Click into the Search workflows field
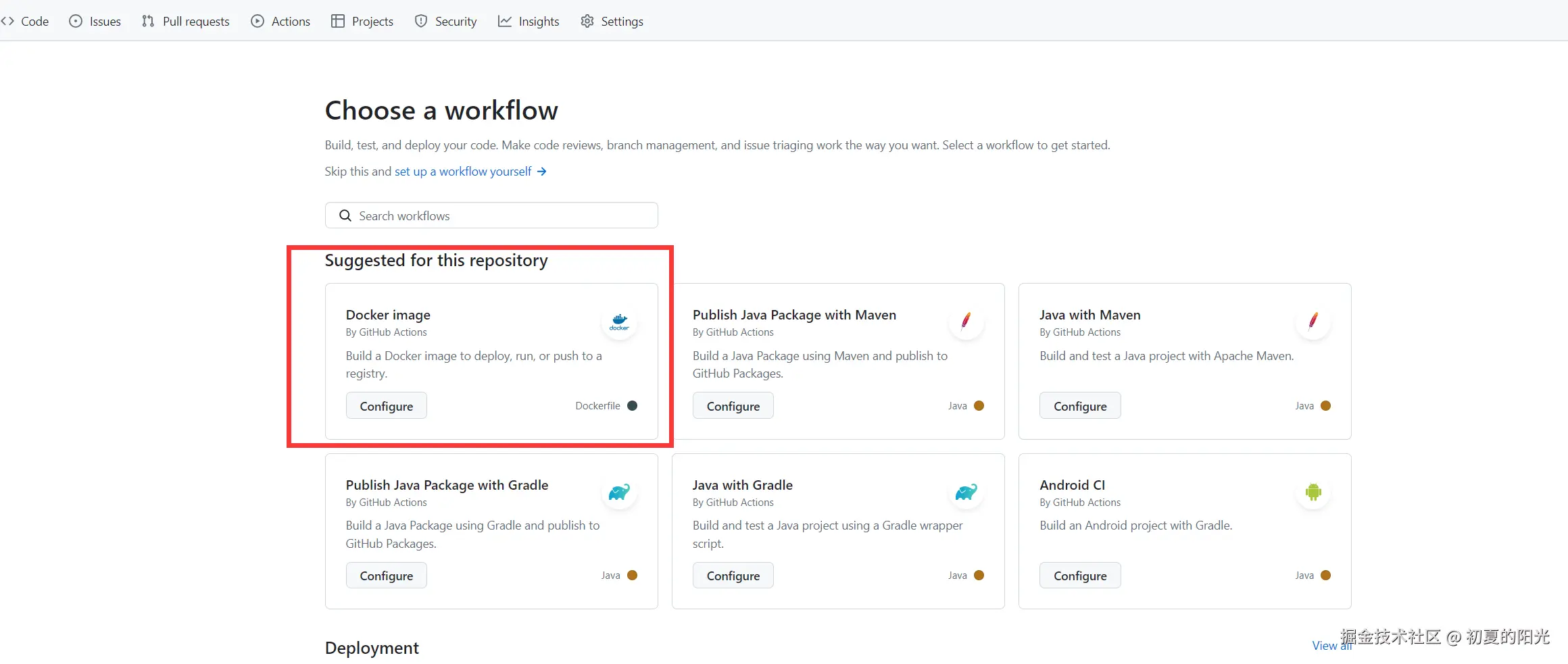 500,215
